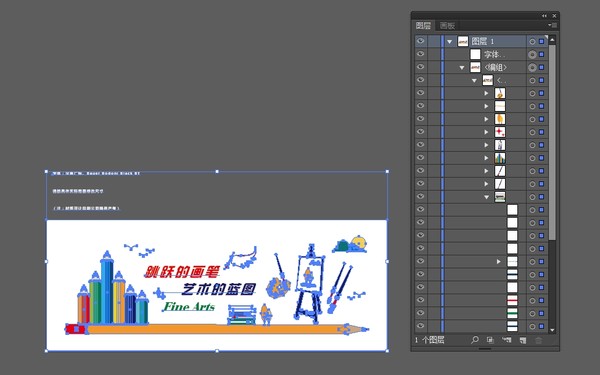600x375 pixels.
Task: Click the layers panel scrollbar down arrow
Action: pyautogui.click(x=552, y=329)
